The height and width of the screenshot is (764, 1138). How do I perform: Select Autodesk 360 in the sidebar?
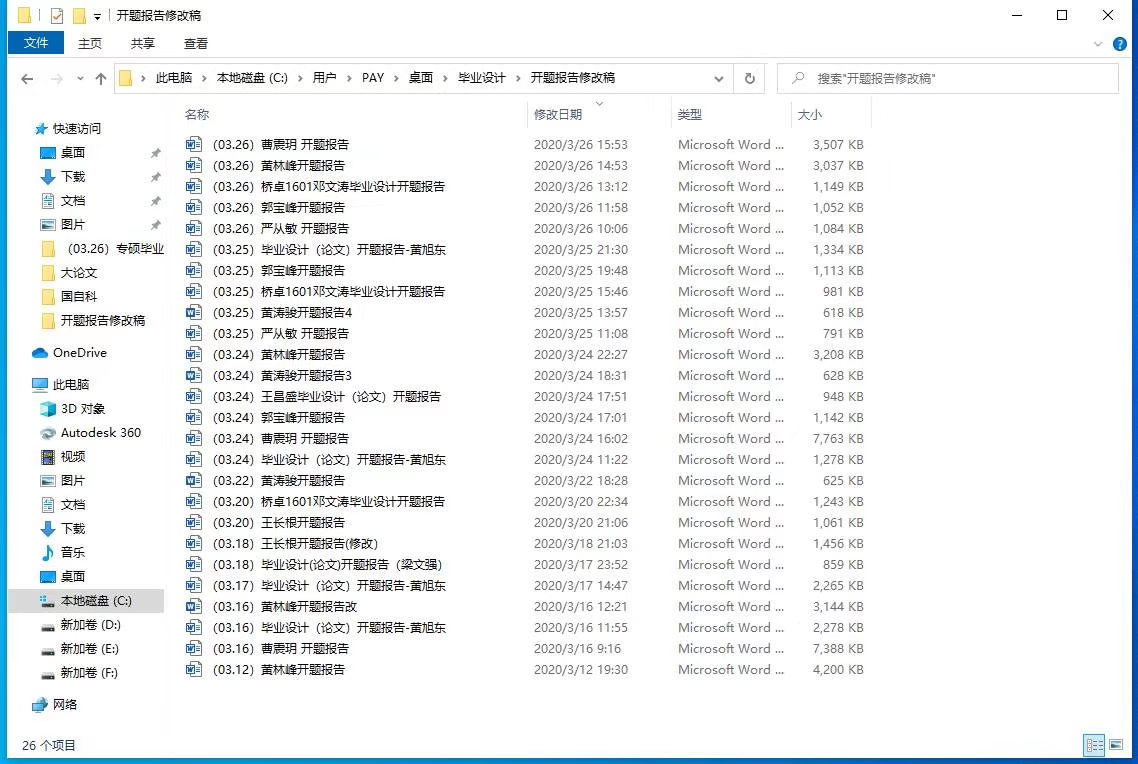click(100, 433)
